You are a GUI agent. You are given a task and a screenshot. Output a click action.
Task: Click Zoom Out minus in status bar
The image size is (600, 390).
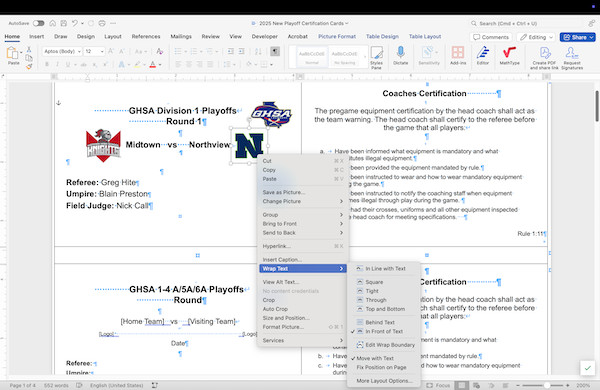point(518,385)
